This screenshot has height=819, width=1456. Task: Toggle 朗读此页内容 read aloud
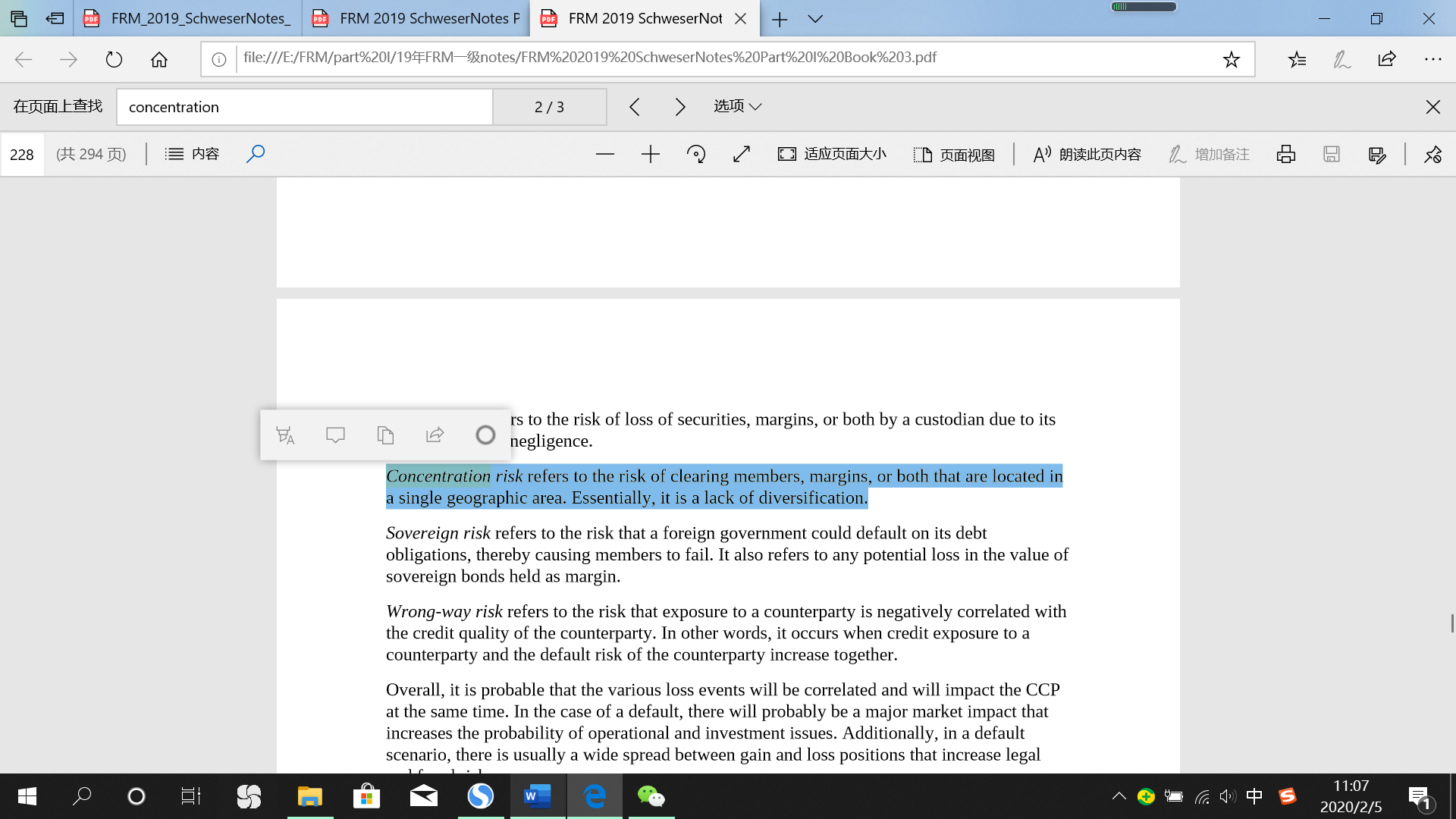tap(1087, 155)
